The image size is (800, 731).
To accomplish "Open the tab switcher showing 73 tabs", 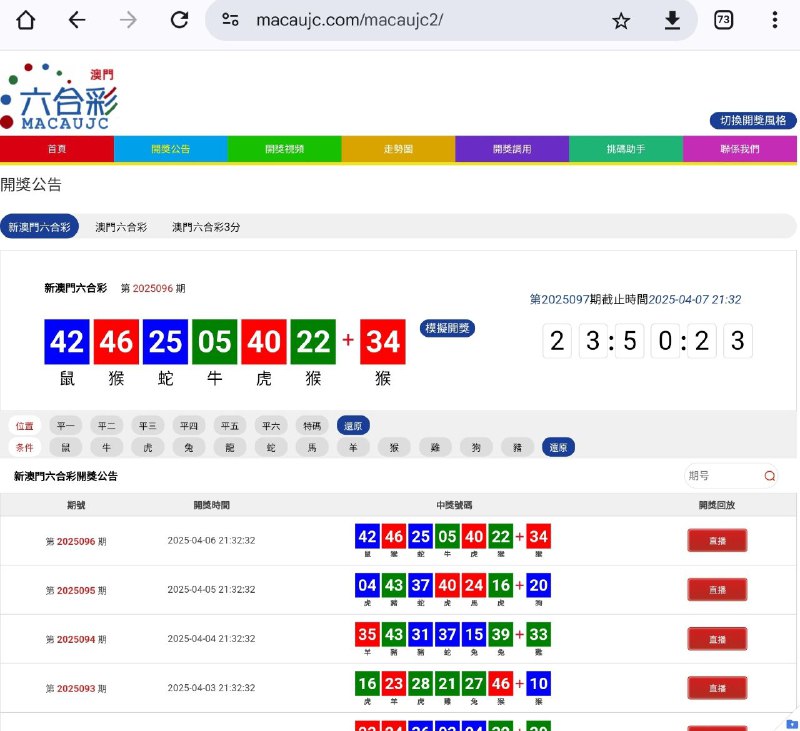I will [723, 20].
